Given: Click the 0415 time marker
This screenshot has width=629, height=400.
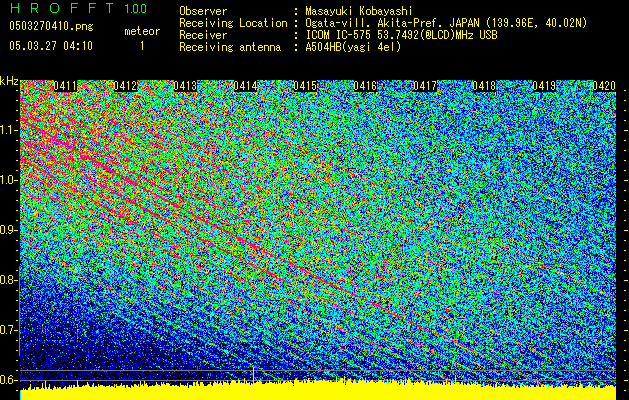Looking at the screenshot, I should click(x=305, y=86).
